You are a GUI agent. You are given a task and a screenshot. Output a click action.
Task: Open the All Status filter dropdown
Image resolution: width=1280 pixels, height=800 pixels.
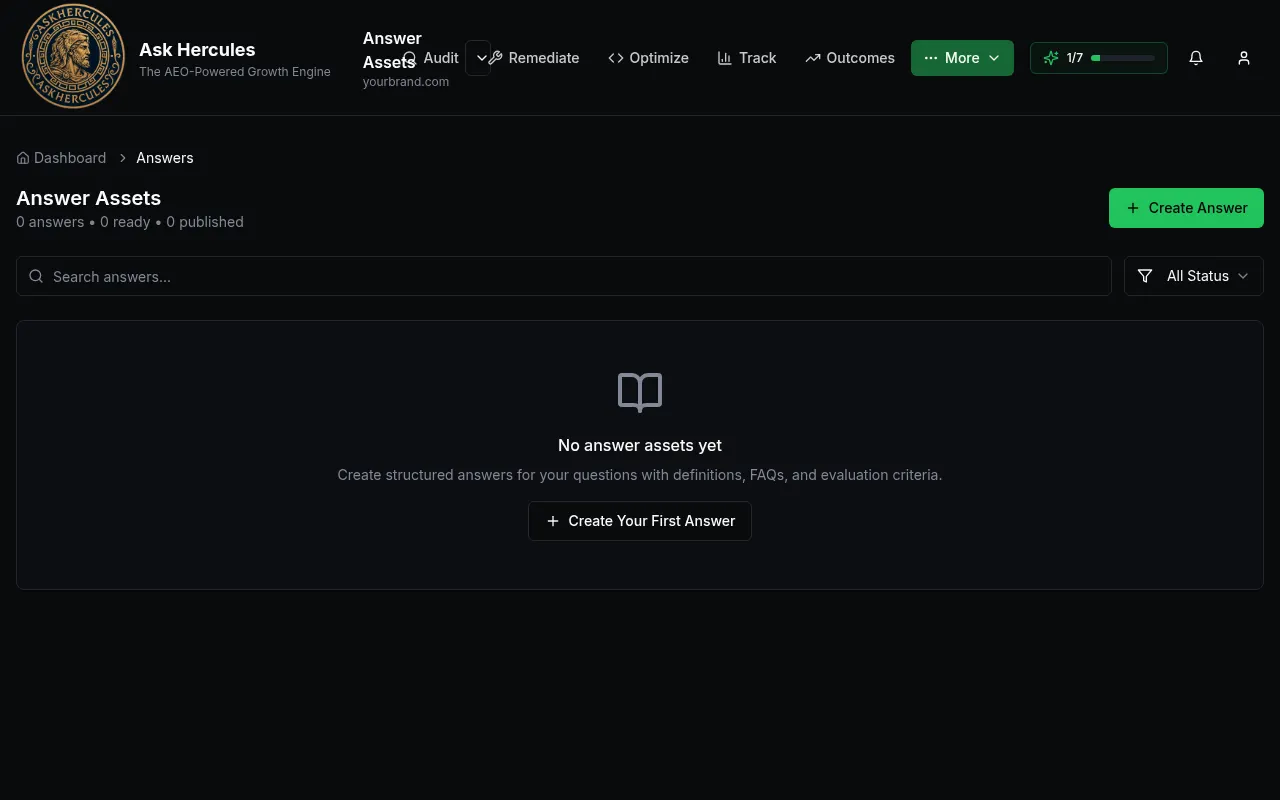[1194, 276]
